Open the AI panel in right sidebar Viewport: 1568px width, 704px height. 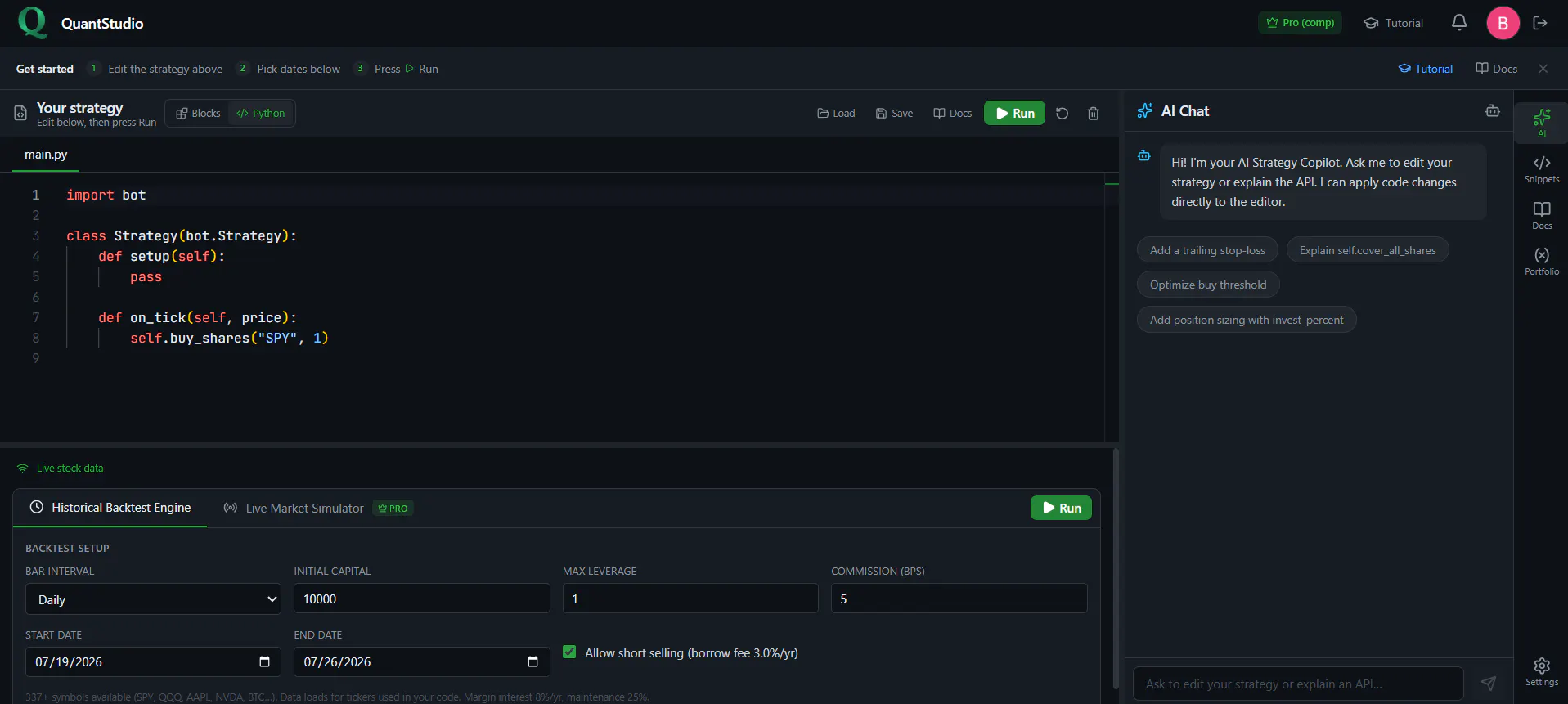(1542, 123)
